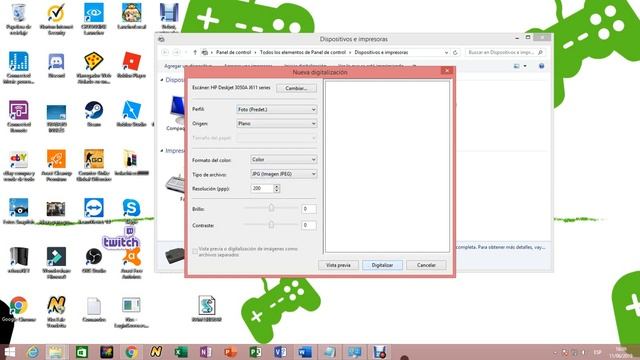Viewport: 640px width, 360px height.
Task: Open the Roblox Studio desktop icon
Action: [131, 113]
